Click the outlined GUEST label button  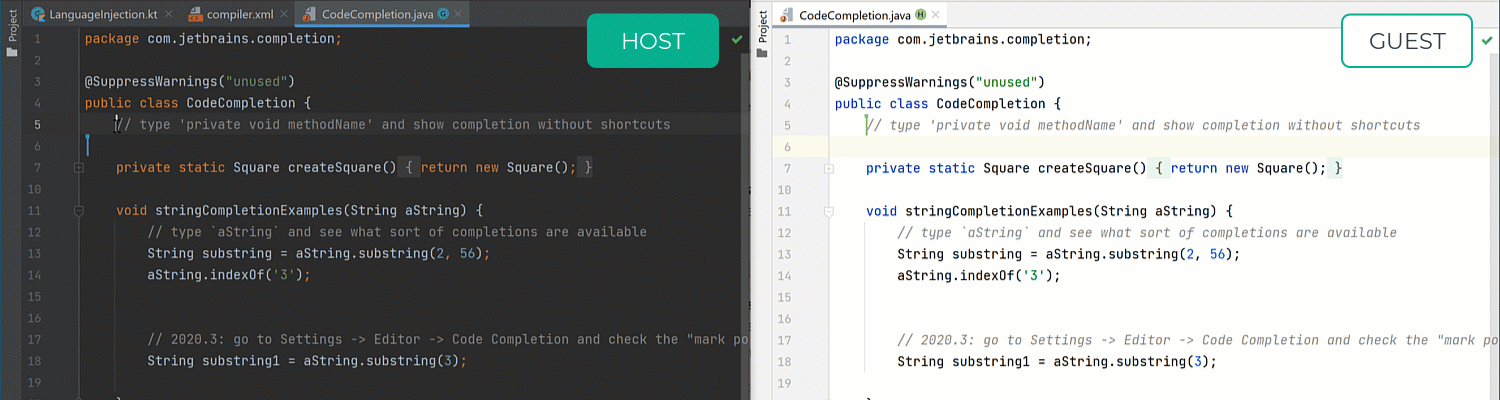1406,41
